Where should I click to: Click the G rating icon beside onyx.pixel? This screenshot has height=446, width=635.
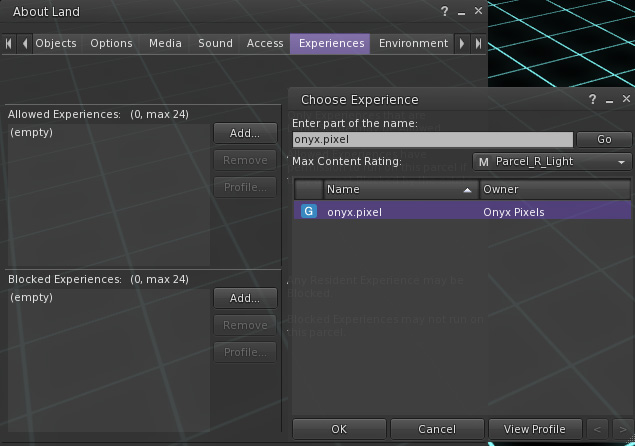(x=309, y=211)
